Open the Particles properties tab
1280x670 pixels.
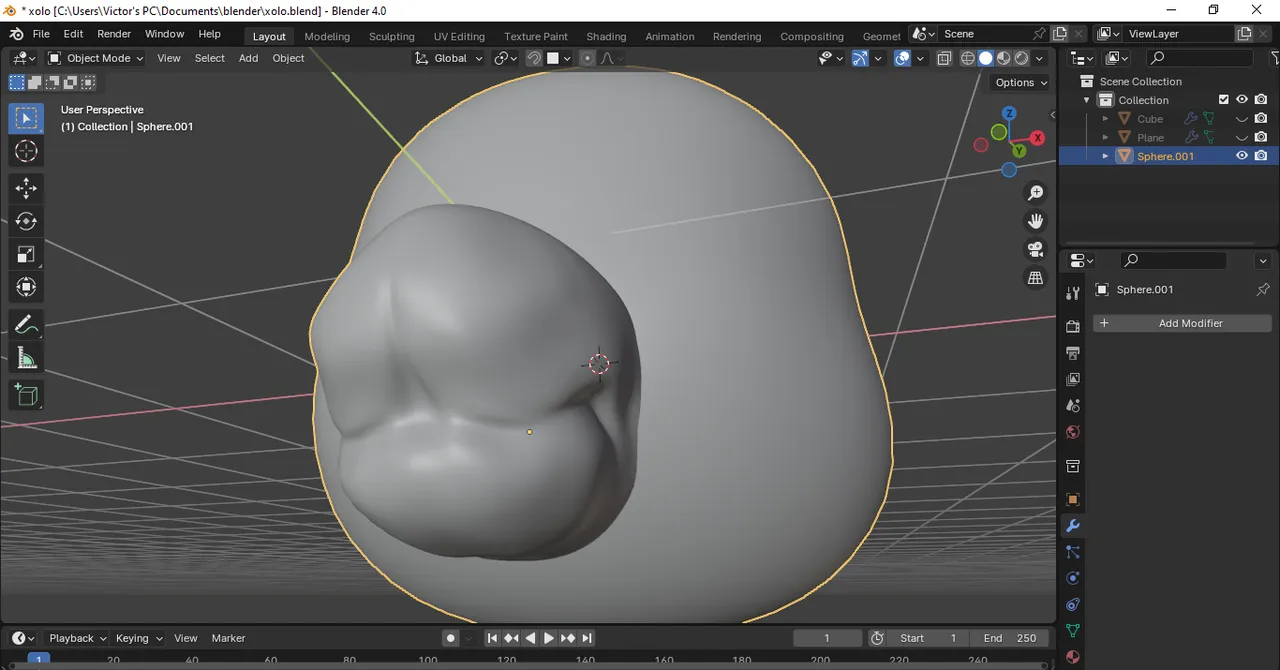pos(1073,552)
